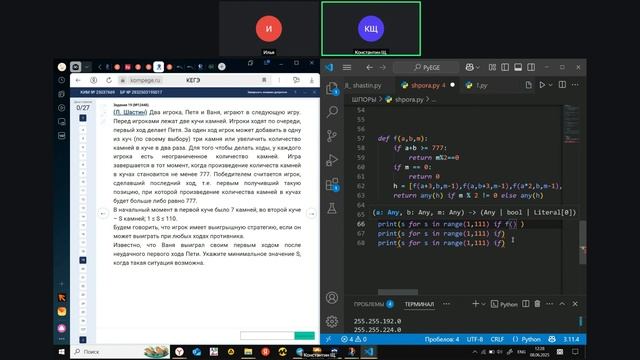
Task: Expand the breadcrumb ellipsis after shpora.py
Action: coord(433,99)
